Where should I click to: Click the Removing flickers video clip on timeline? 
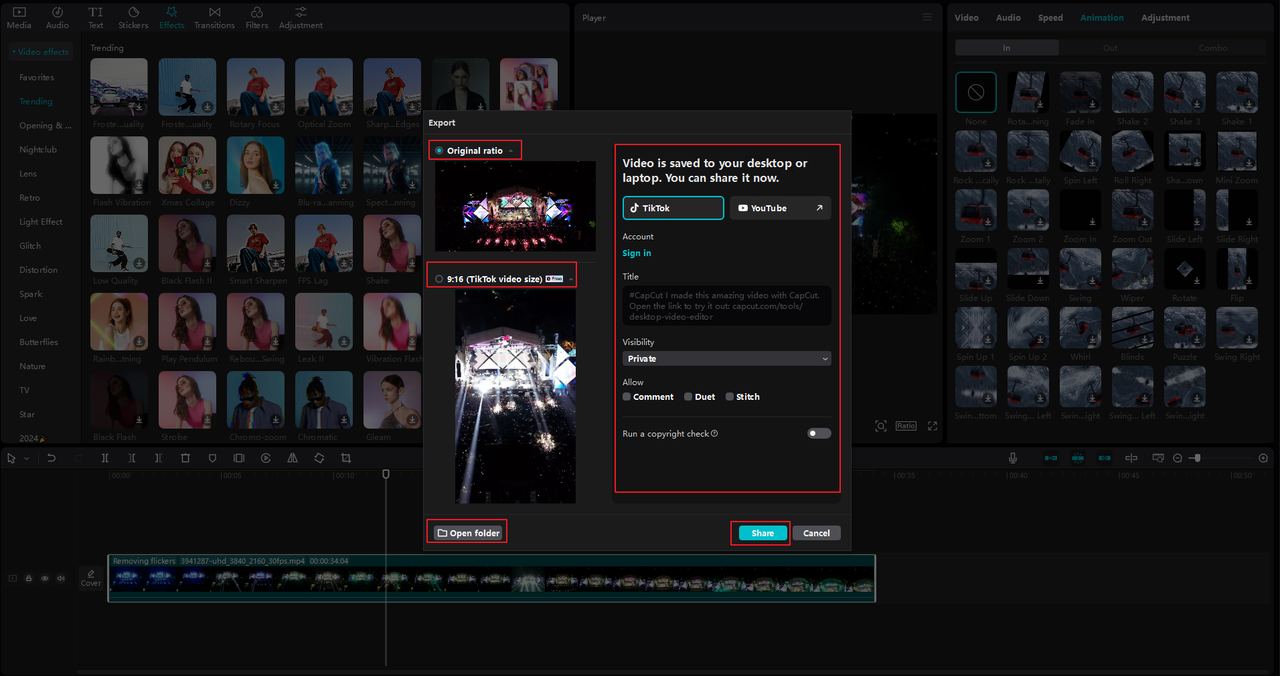[491, 578]
